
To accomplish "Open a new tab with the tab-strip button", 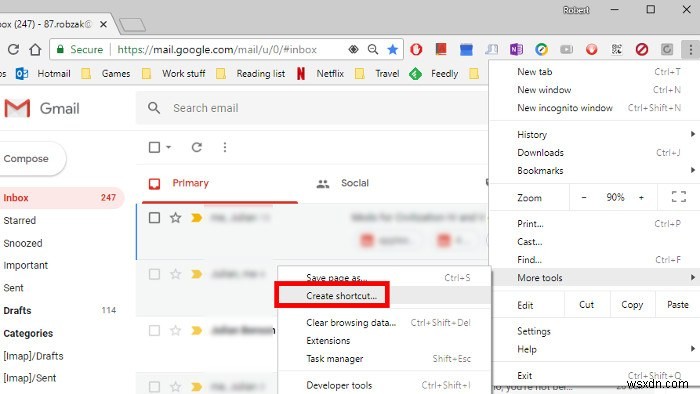I will [133, 25].
